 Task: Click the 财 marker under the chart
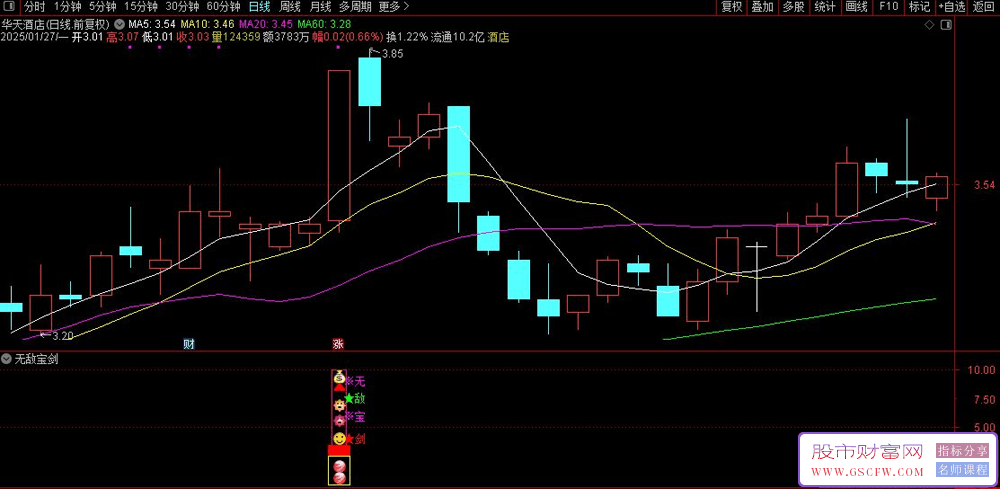point(189,344)
